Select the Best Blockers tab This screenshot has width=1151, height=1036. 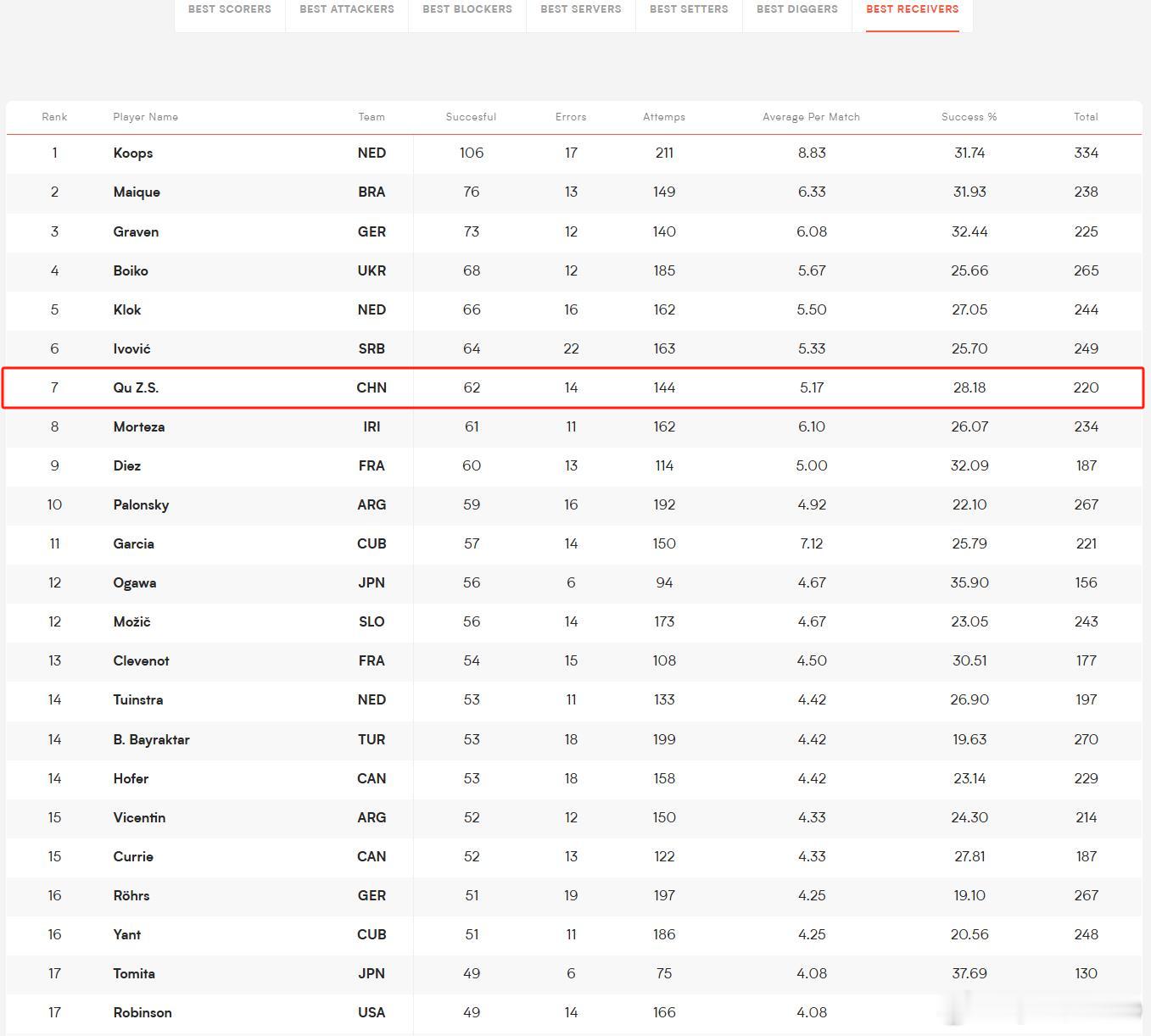click(467, 9)
